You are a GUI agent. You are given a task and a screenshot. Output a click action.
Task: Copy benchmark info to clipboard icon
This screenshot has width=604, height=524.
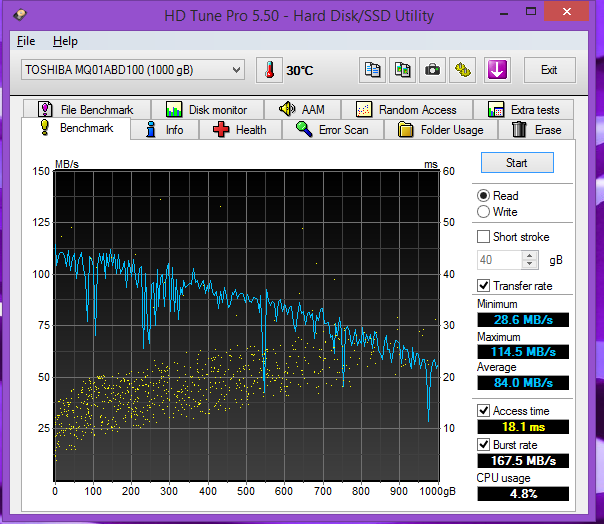372,70
